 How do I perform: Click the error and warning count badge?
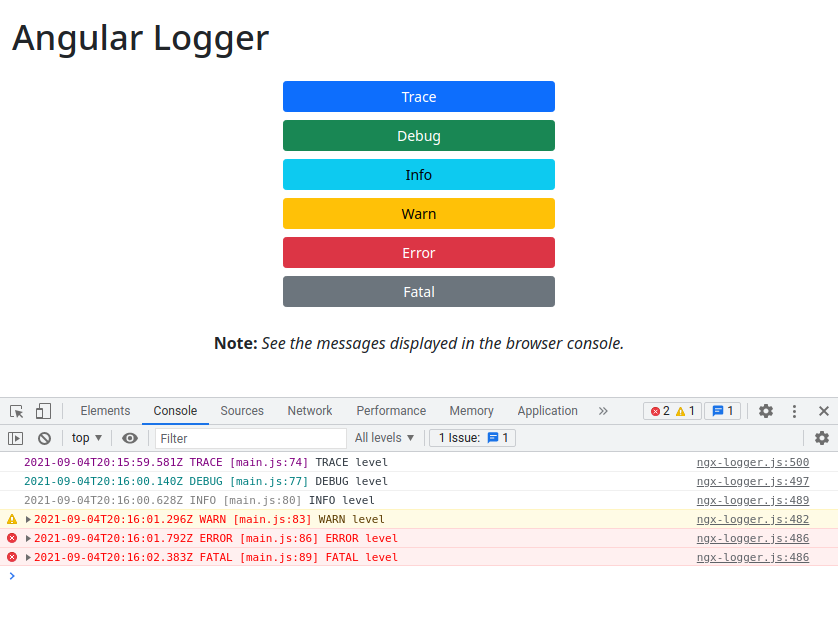pyautogui.click(x=672, y=411)
